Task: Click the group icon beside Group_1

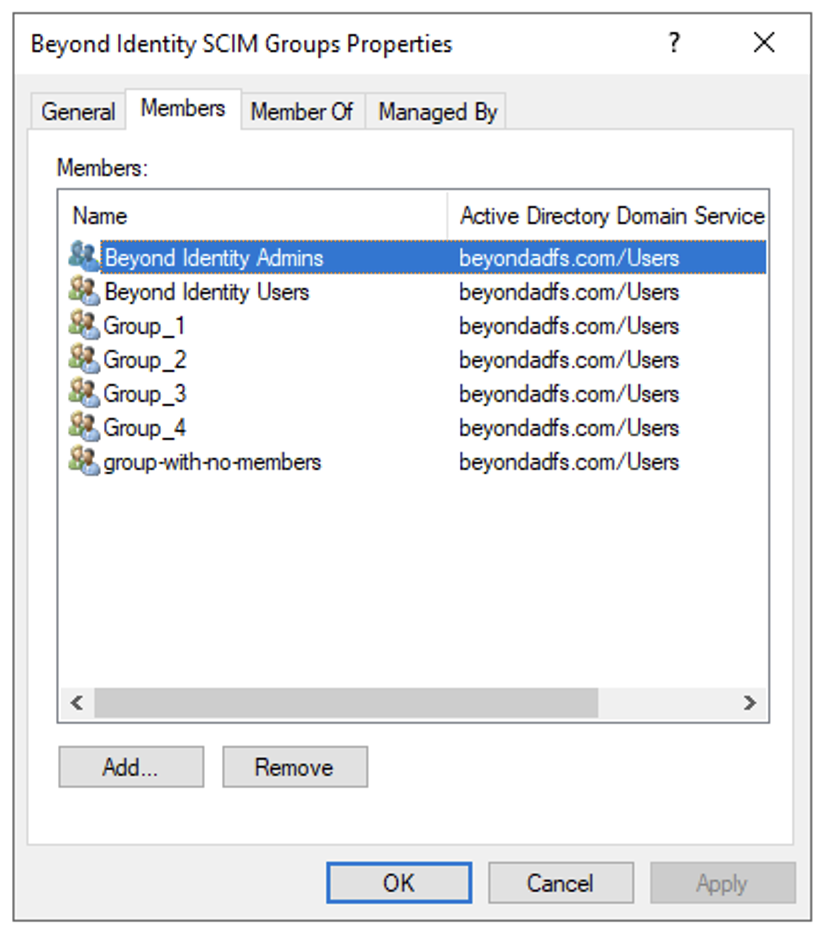Action: click(x=83, y=325)
